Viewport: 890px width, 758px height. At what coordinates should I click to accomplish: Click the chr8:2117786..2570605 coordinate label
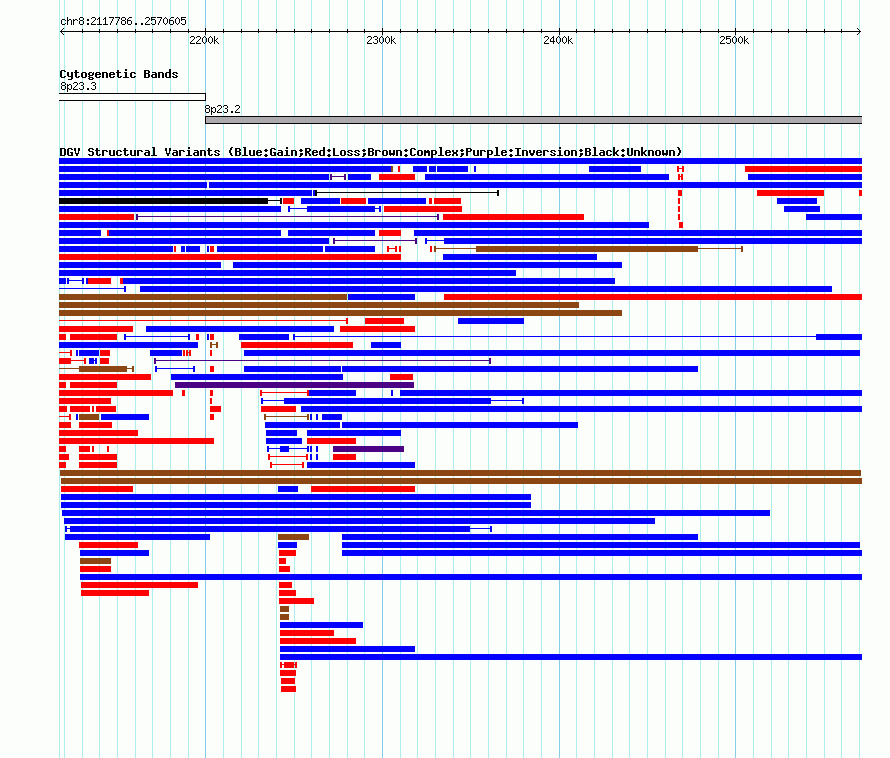point(123,21)
